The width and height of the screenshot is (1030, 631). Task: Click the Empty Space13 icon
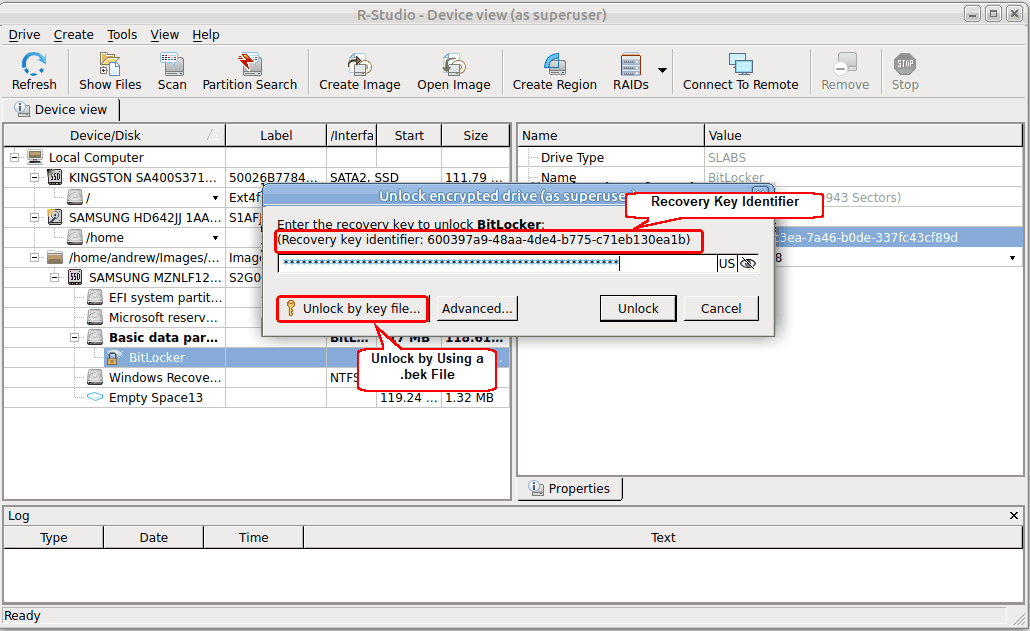coord(95,397)
